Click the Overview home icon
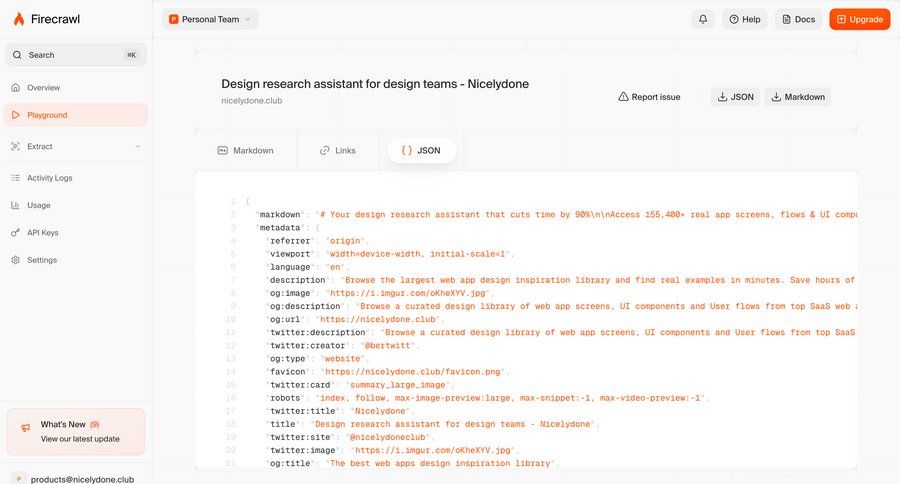The height and width of the screenshot is (484, 900). (x=16, y=88)
